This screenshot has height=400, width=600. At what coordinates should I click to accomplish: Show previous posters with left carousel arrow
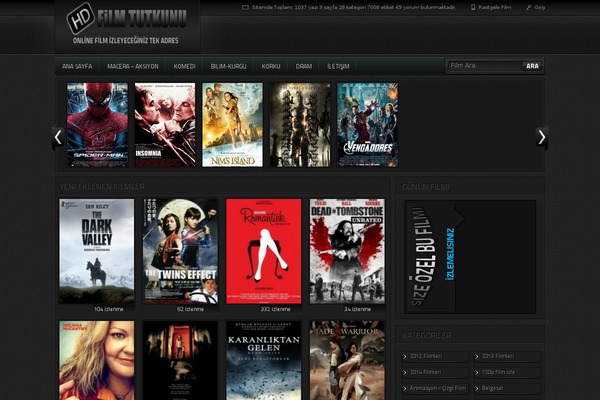[58, 137]
